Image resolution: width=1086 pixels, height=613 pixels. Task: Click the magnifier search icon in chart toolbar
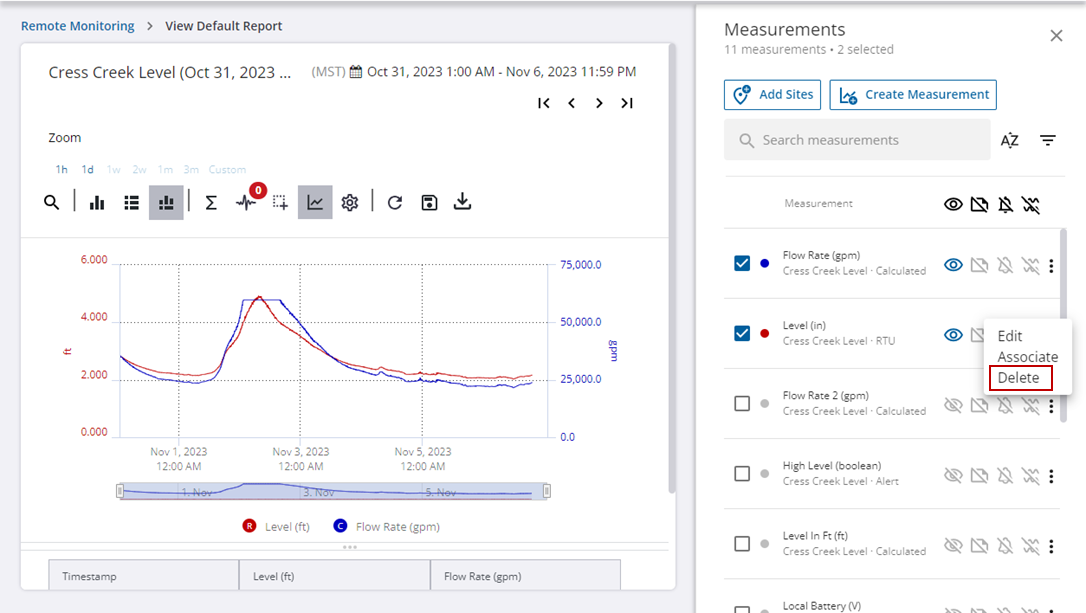[x=52, y=203]
